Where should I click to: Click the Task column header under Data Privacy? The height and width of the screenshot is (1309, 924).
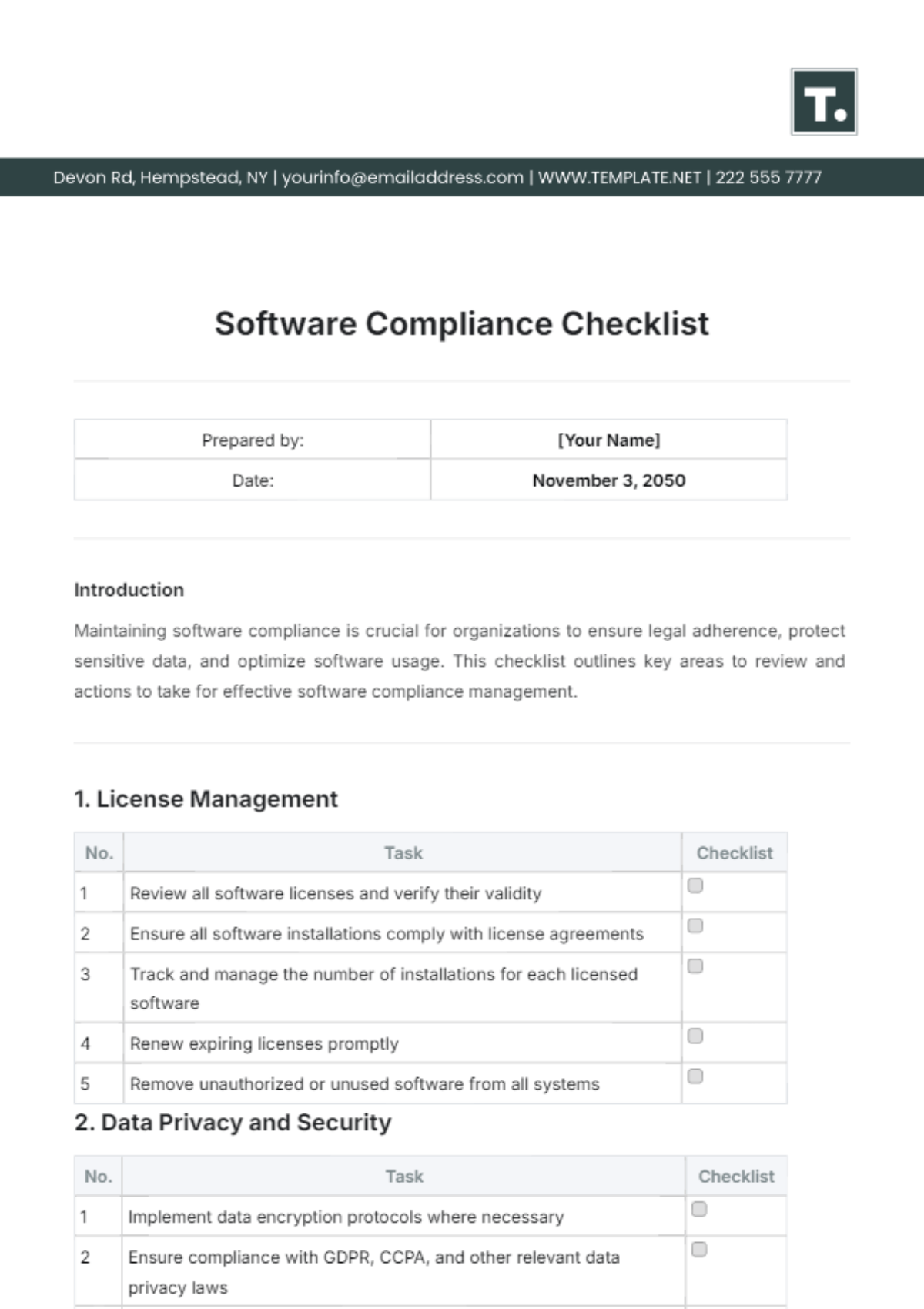[404, 1176]
